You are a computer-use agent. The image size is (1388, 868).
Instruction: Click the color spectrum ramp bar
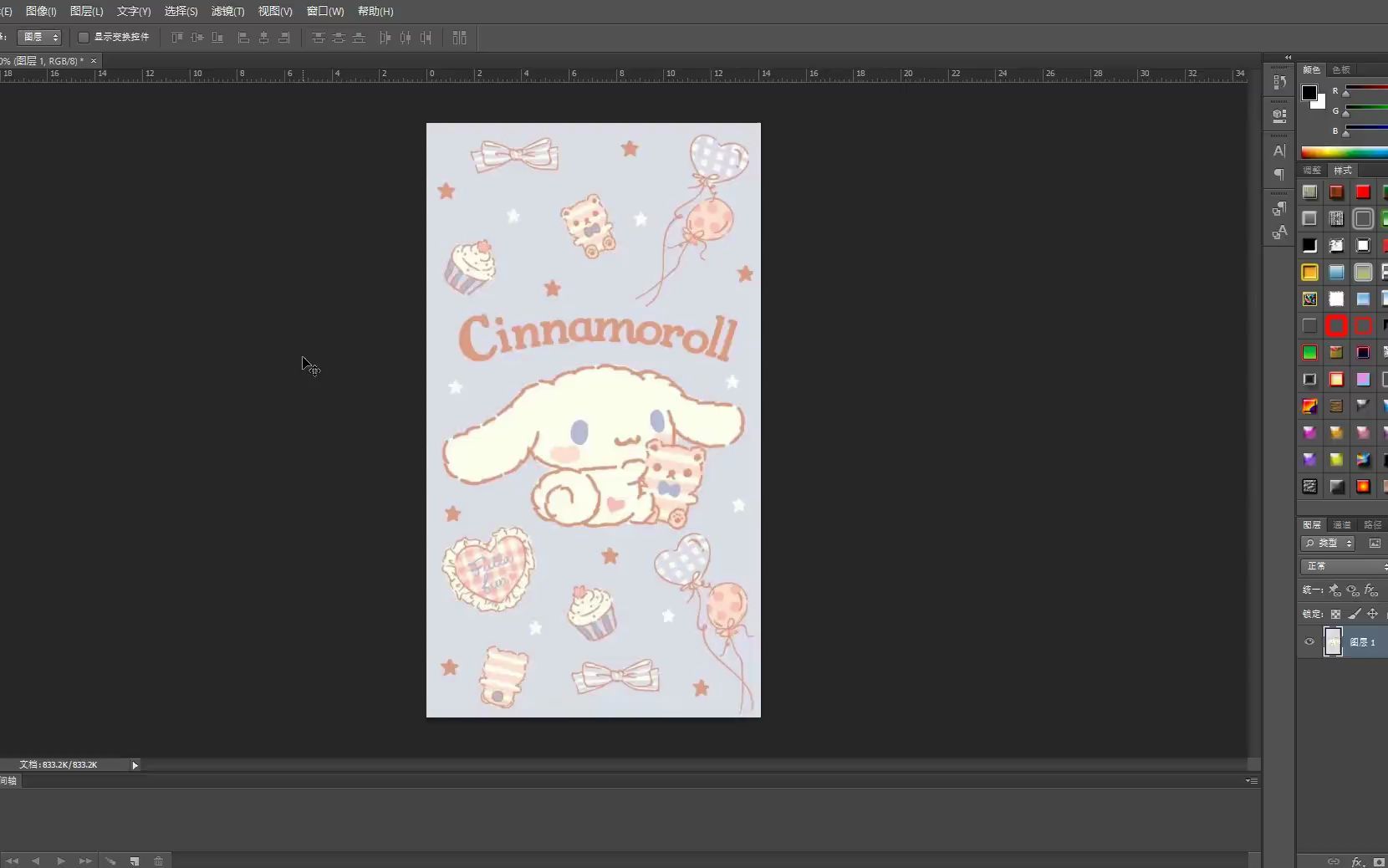[1345, 152]
